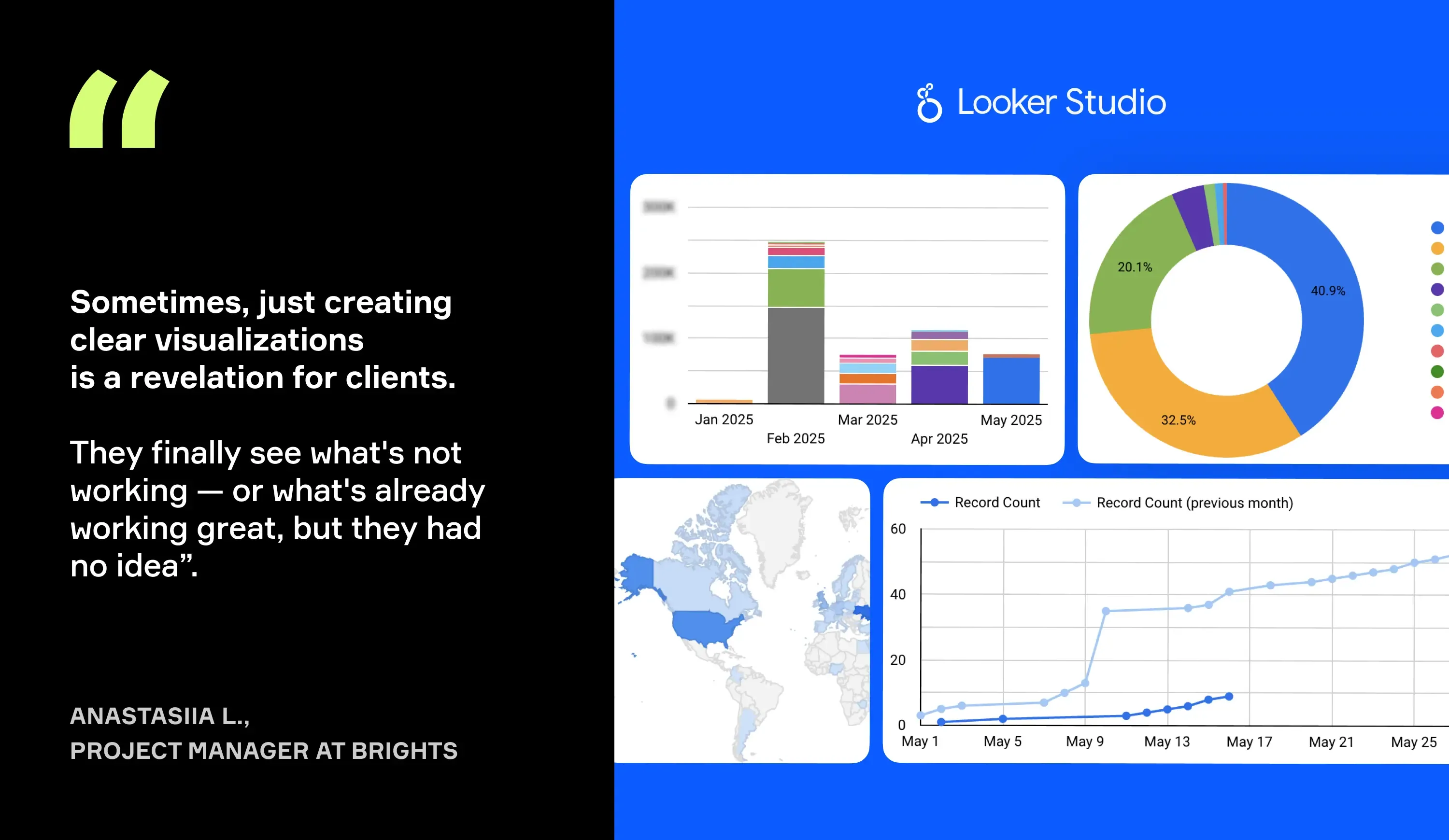The image size is (1449, 840).
Task: Click "Record Count (previous month)" legend entry
Action: [x=1178, y=503]
